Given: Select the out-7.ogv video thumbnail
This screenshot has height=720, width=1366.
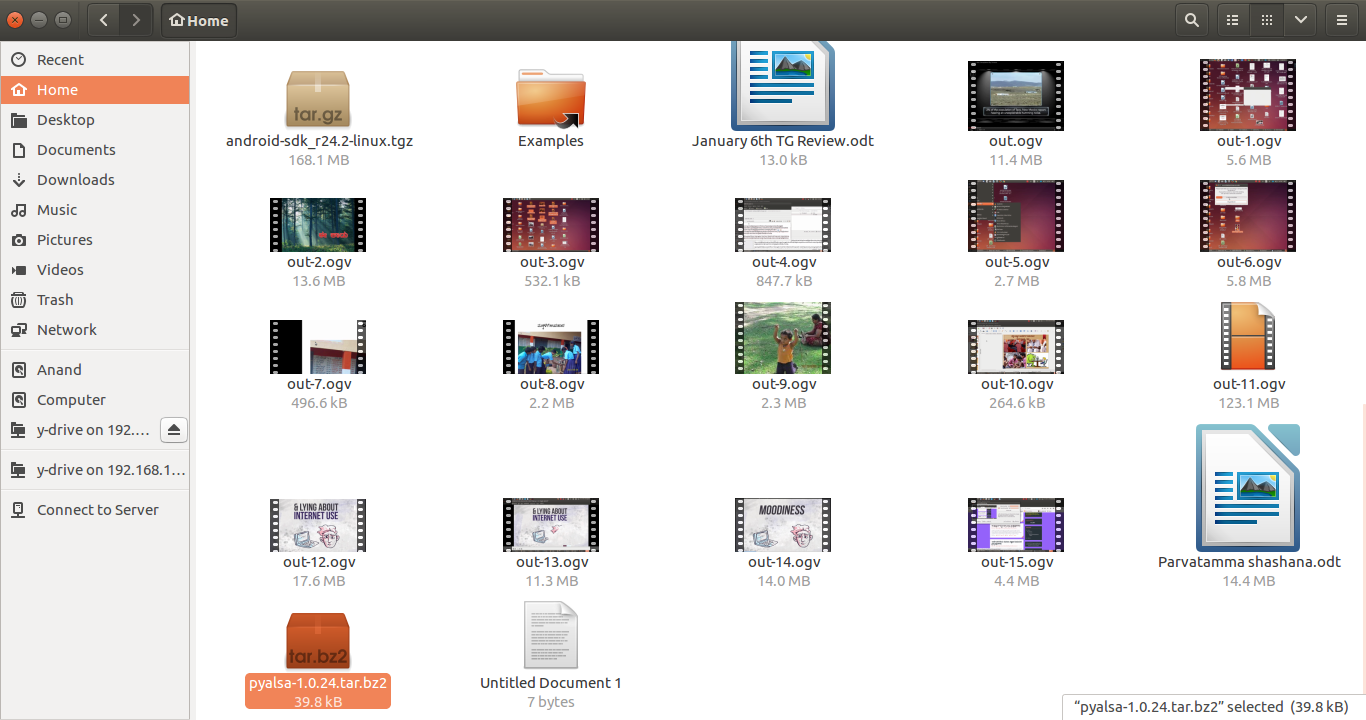Looking at the screenshot, I should (318, 347).
